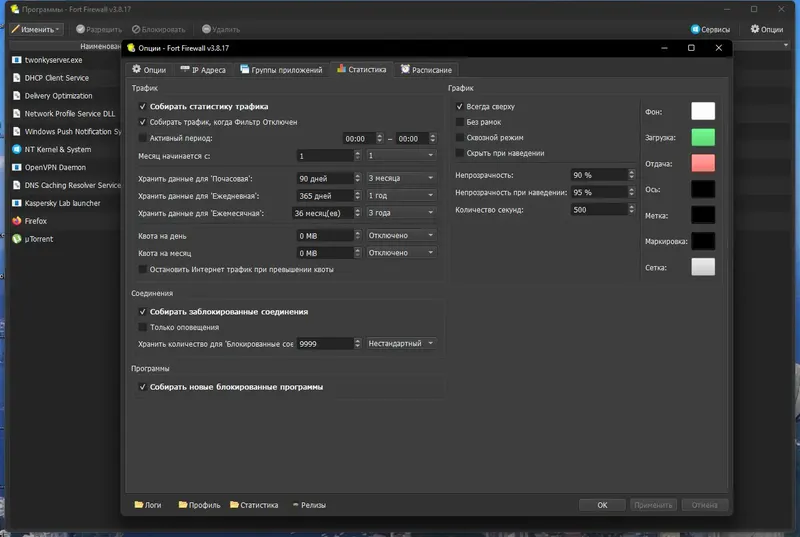Image resolution: width=800 pixels, height=537 pixels.
Task: Click the Статистика folder icon at bottom
Action: click(x=234, y=504)
